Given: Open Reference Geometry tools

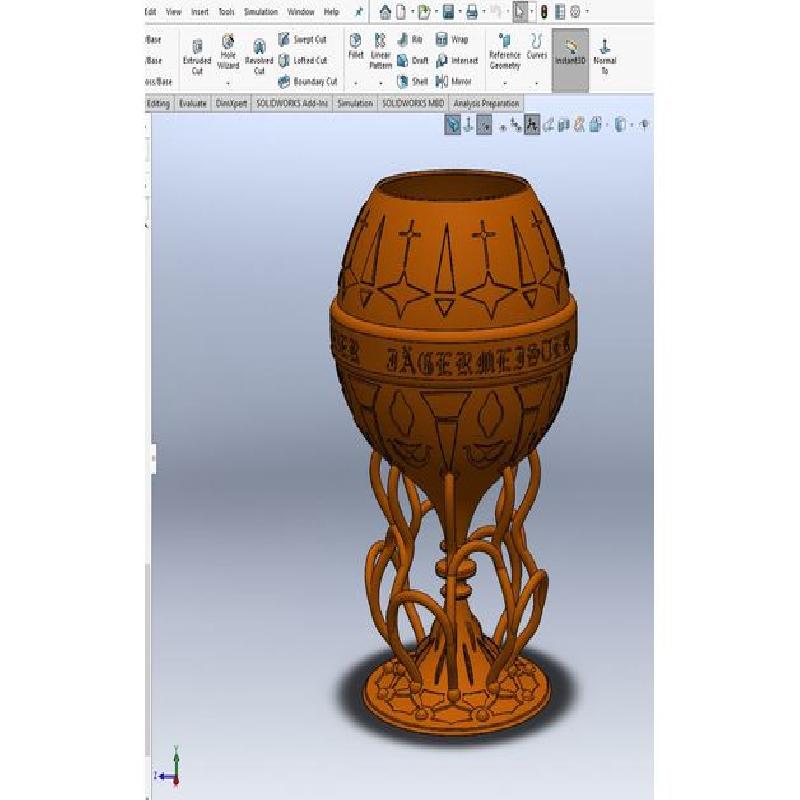Looking at the screenshot, I should click(505, 52).
